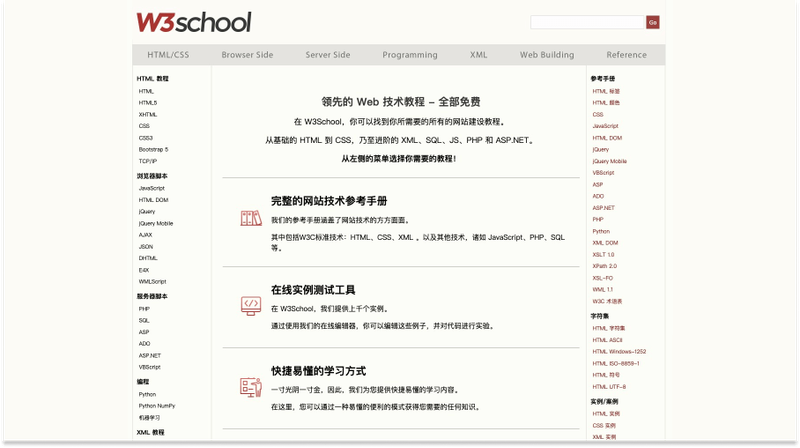Click the XPath 2.0 reference link
The height and width of the screenshot is (448, 800).
[605, 266]
